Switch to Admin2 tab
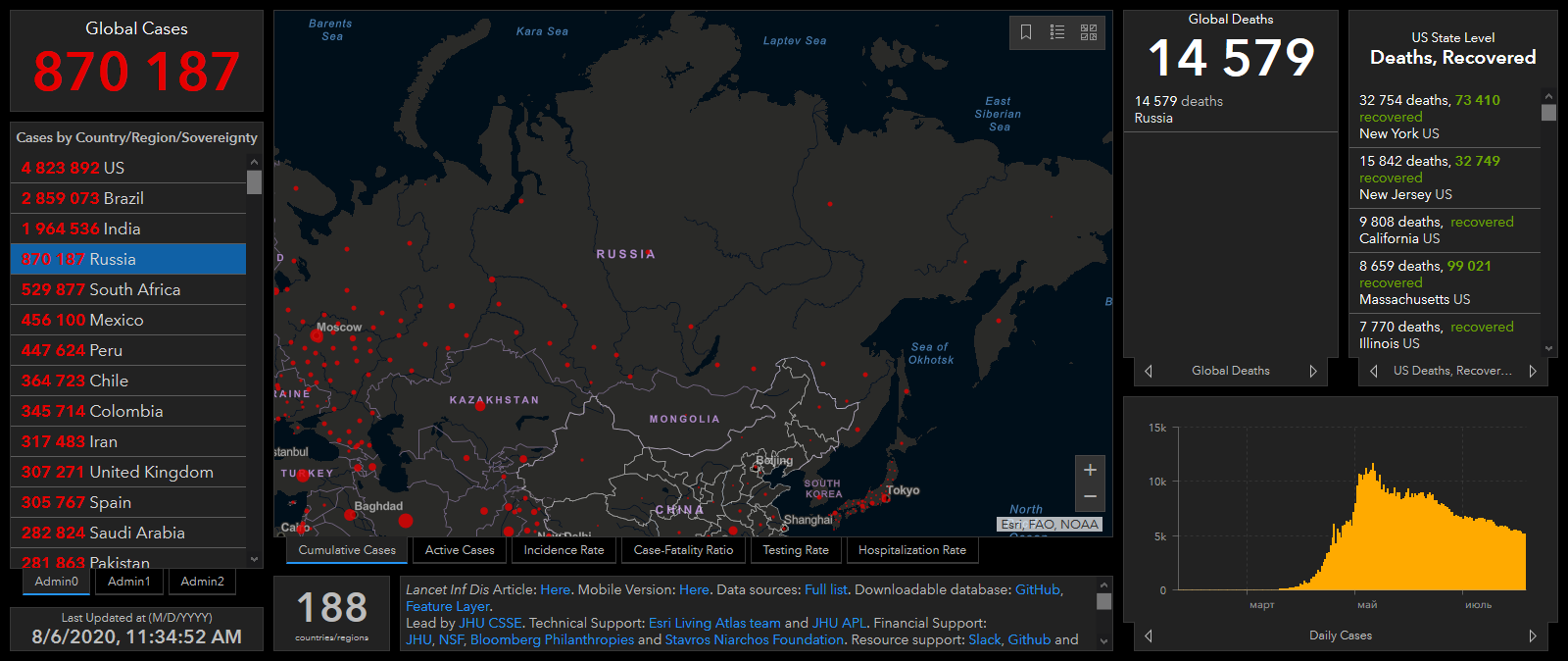This screenshot has width=1568, height=661. pyautogui.click(x=203, y=582)
